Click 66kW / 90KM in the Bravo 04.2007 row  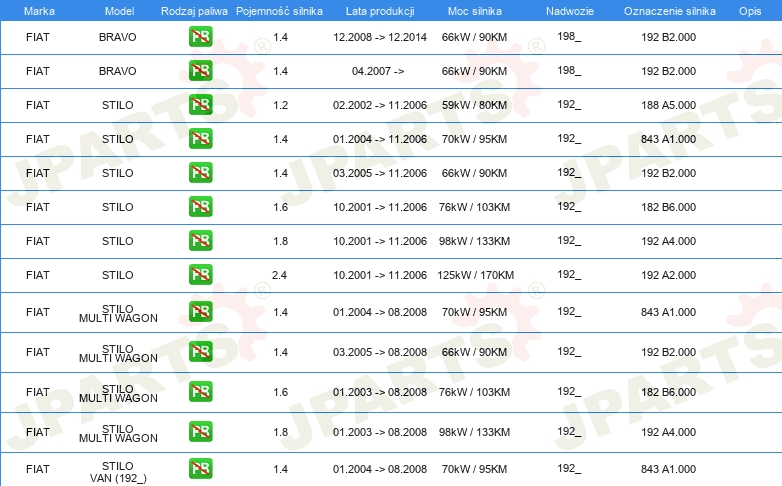[474, 71]
